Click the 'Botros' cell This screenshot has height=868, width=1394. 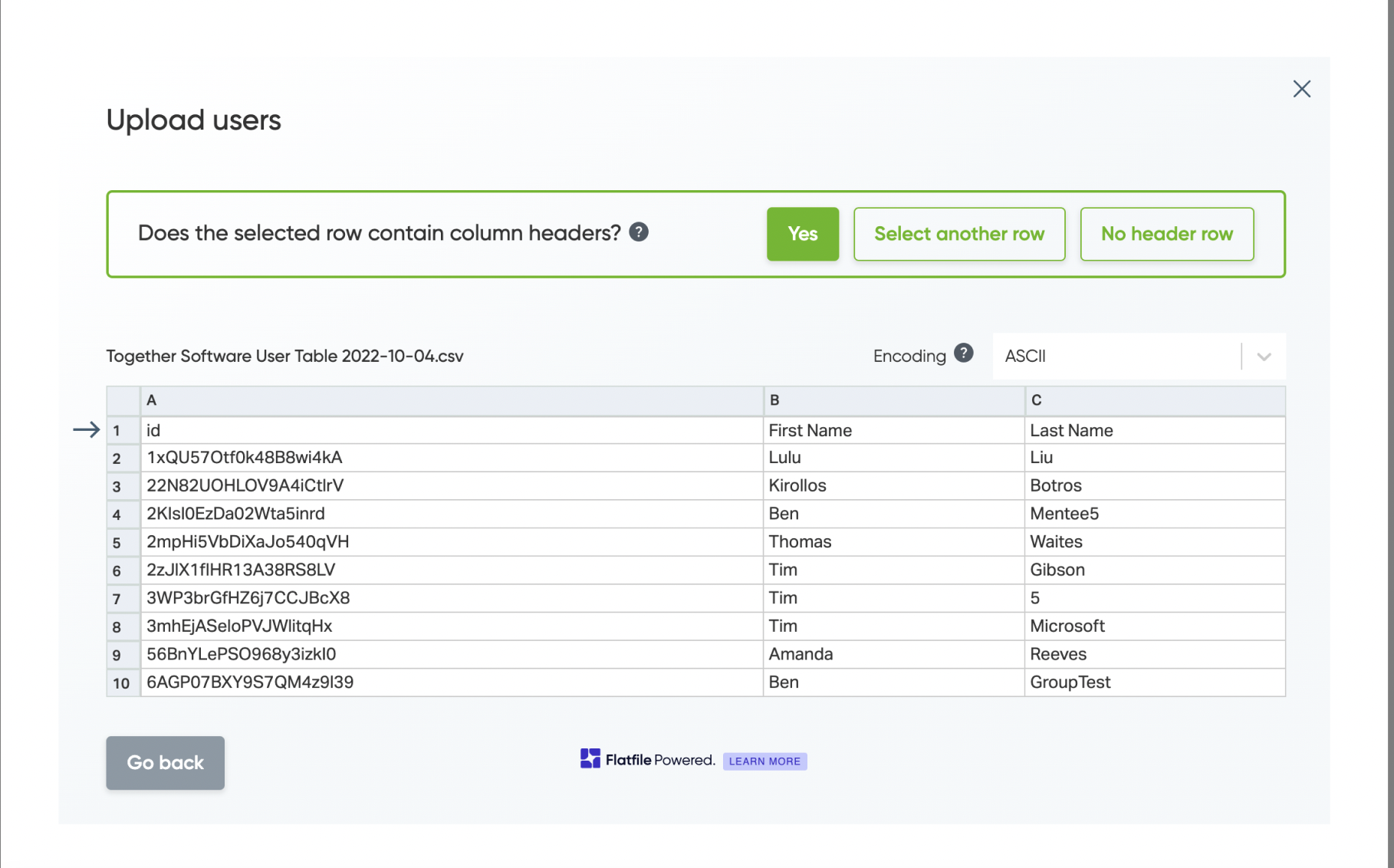pos(1155,486)
